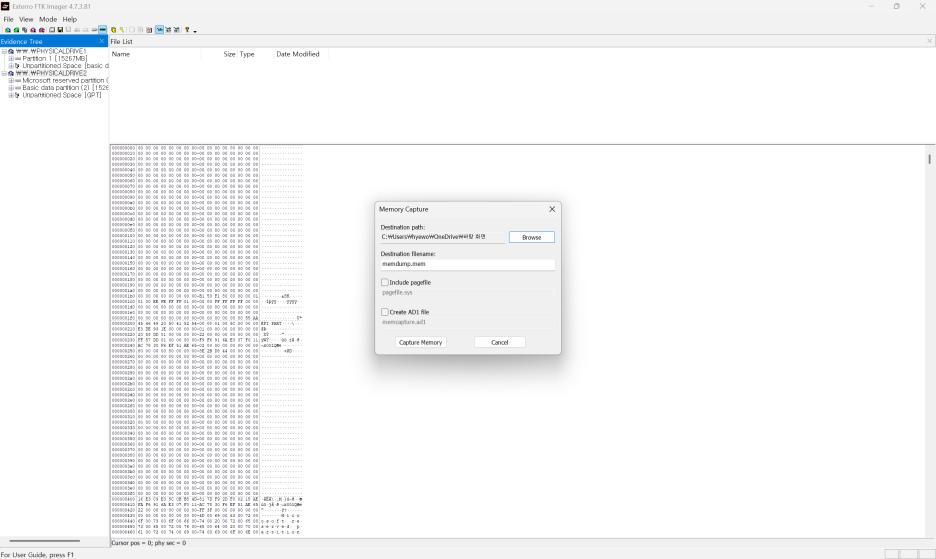The image size is (936, 559).
Task: Close the Evidence Tree pane
Action: (101, 41)
